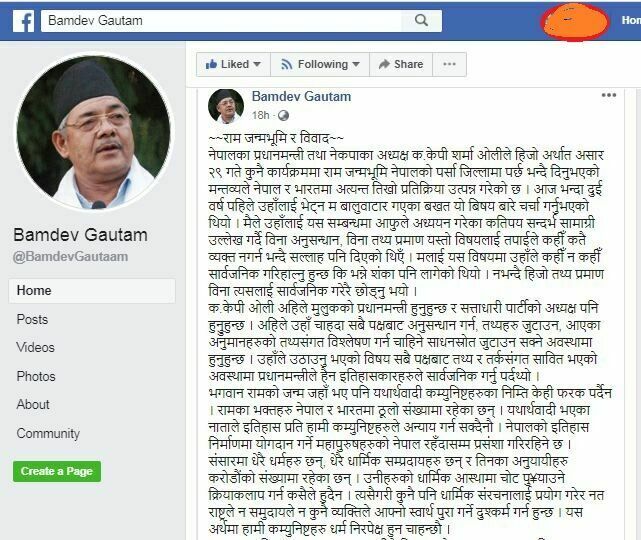
Task: Click the RSS feed icon on Following
Action: pyautogui.click(x=287, y=64)
